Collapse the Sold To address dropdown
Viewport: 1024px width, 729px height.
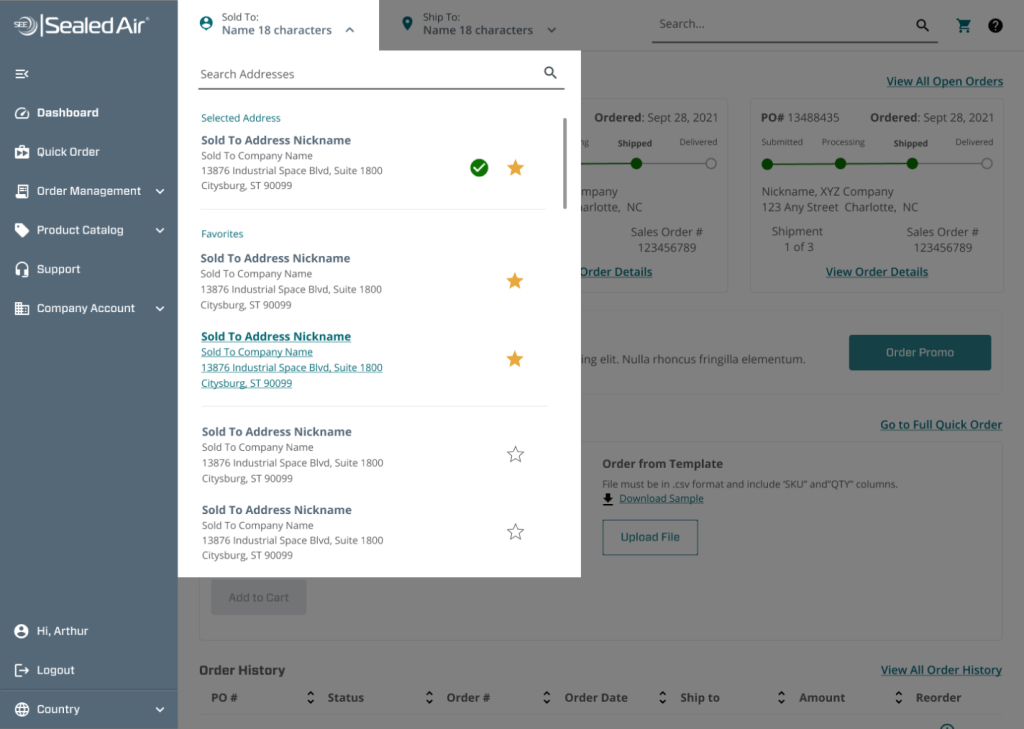(x=350, y=30)
